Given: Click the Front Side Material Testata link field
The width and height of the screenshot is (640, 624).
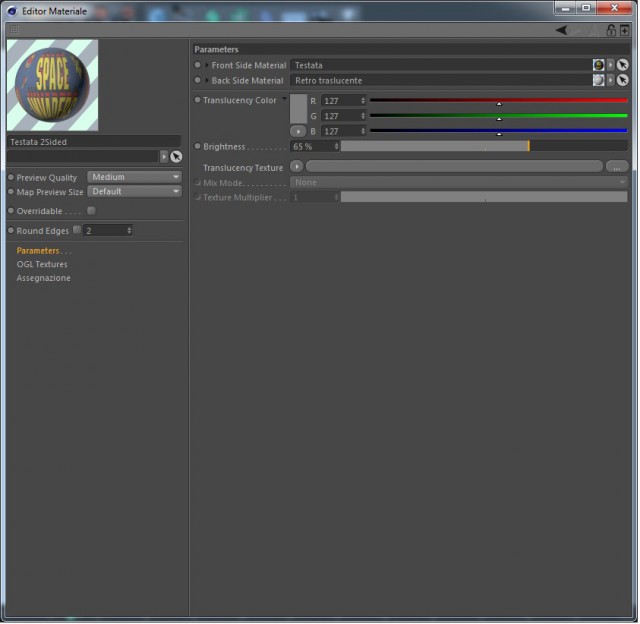Looking at the screenshot, I should coord(441,65).
